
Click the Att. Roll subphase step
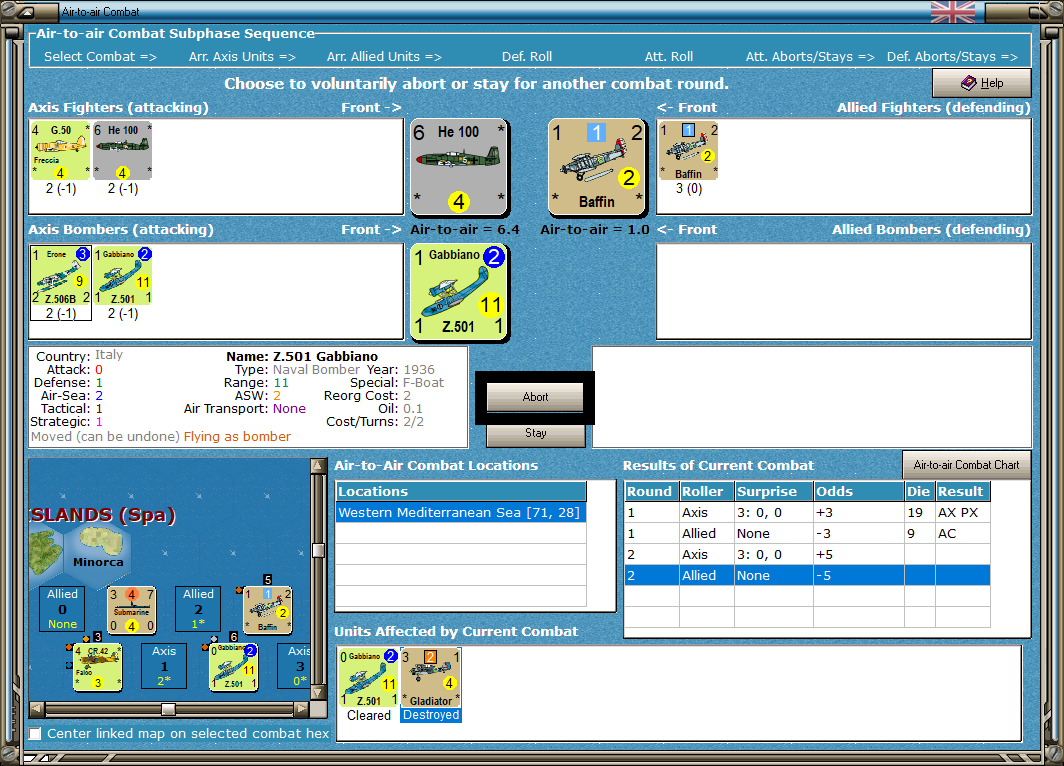click(668, 57)
